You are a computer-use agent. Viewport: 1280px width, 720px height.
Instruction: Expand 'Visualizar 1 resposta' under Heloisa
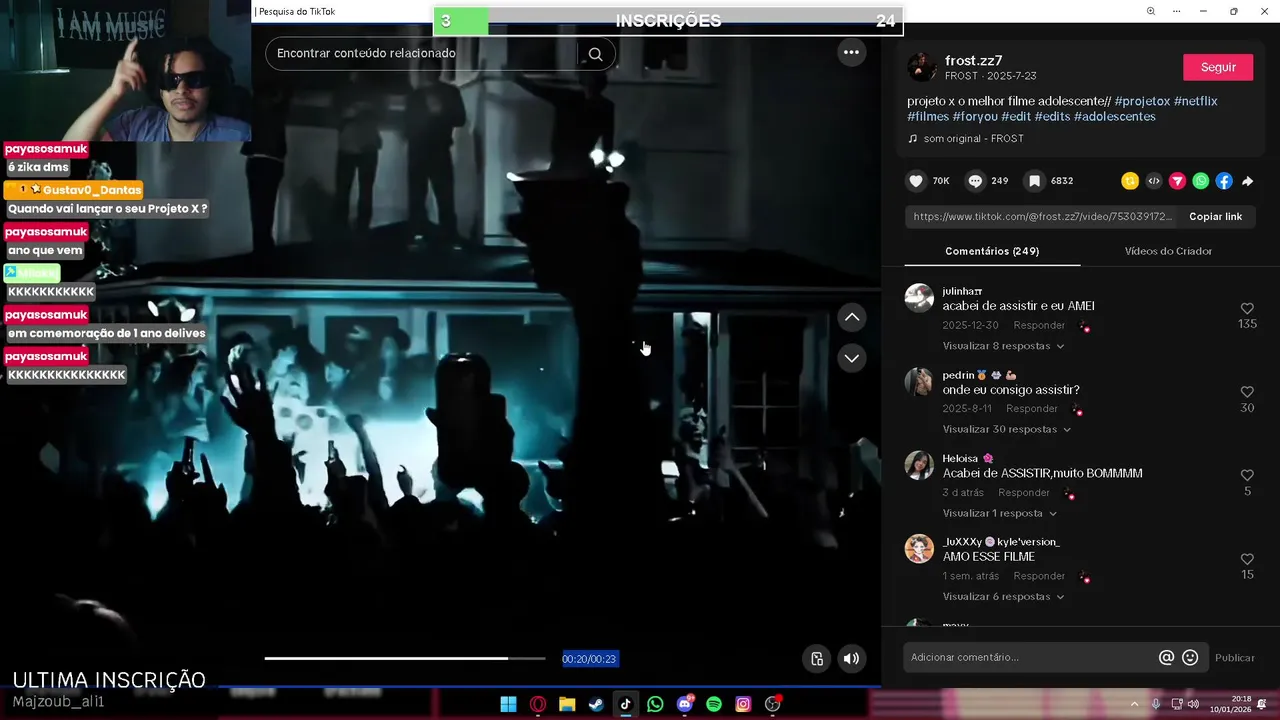pyautogui.click(x=1000, y=513)
